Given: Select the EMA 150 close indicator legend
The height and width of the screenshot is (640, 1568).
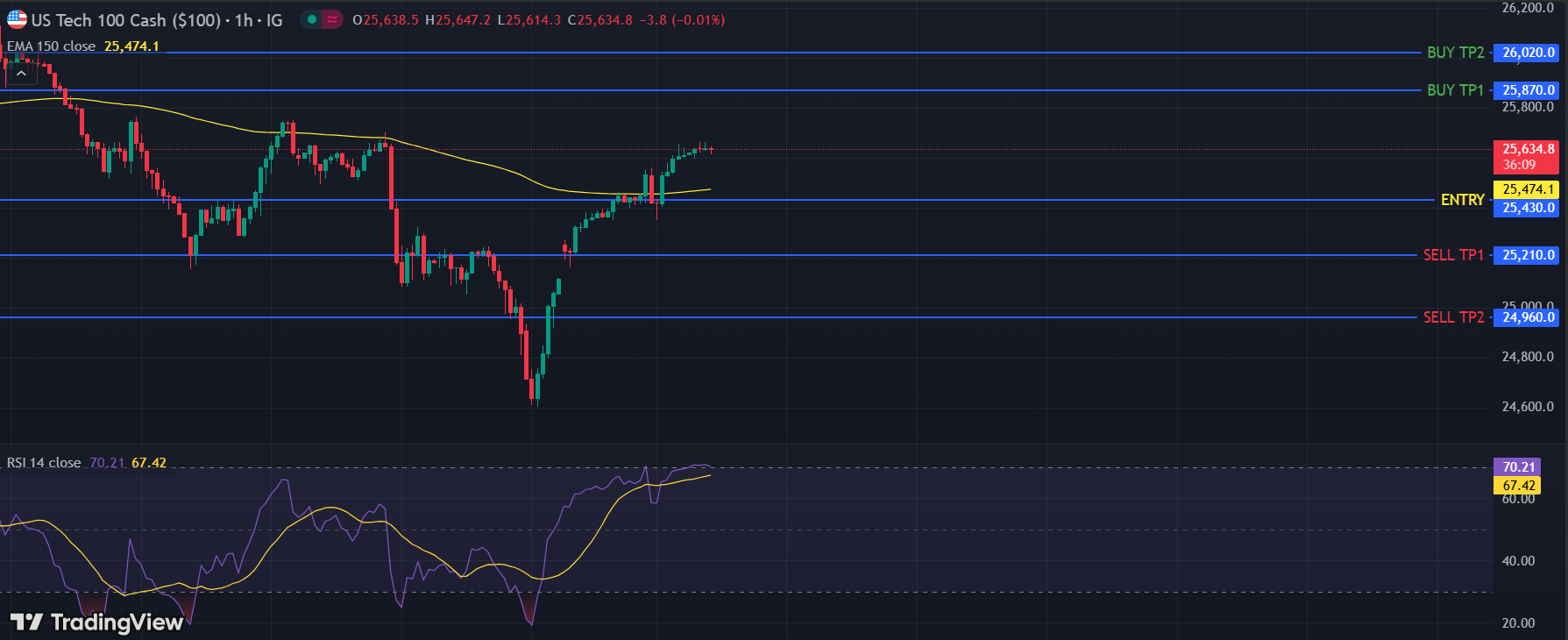Looking at the screenshot, I should tap(52, 46).
